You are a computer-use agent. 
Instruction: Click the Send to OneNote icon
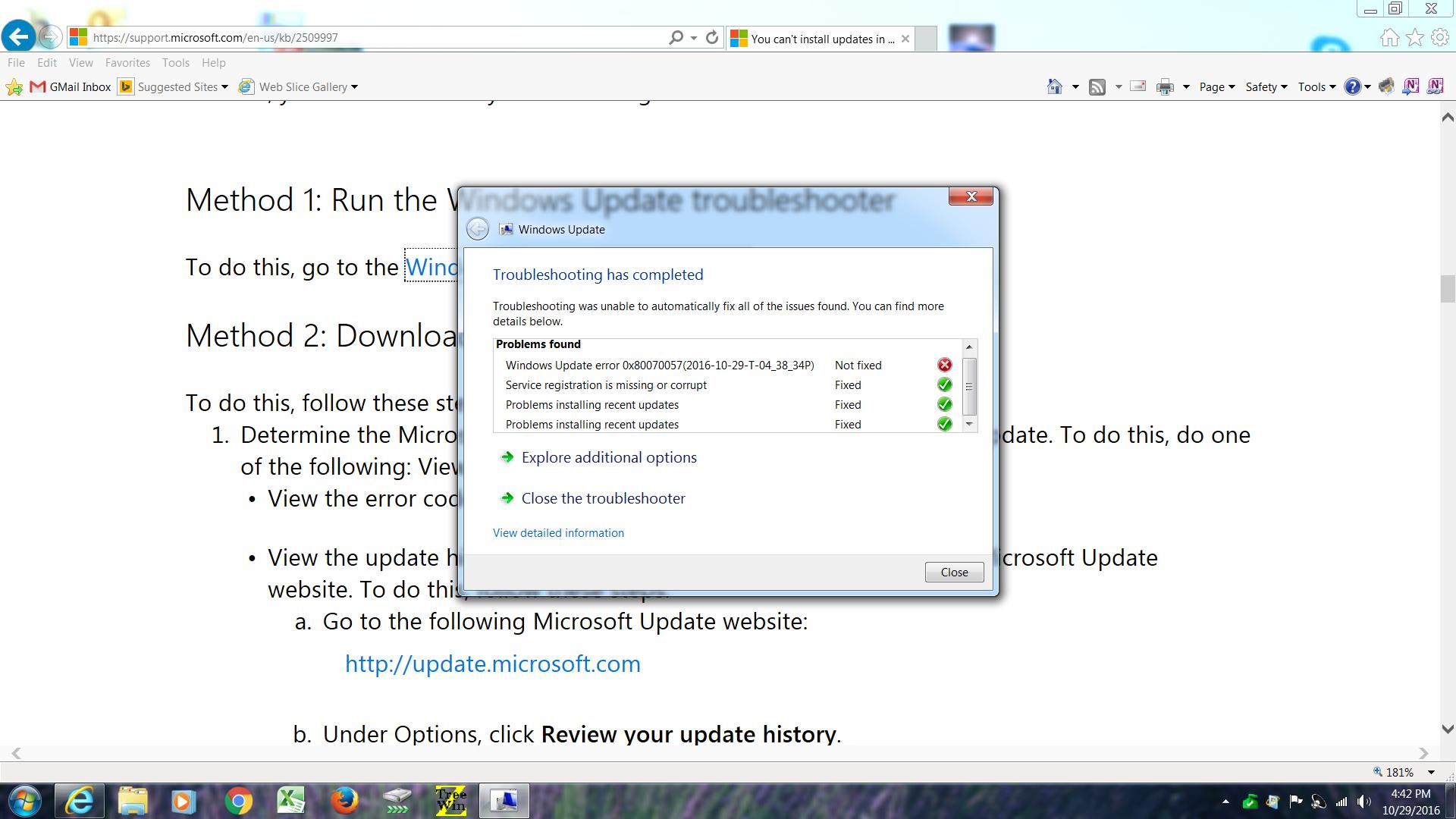[1410, 86]
